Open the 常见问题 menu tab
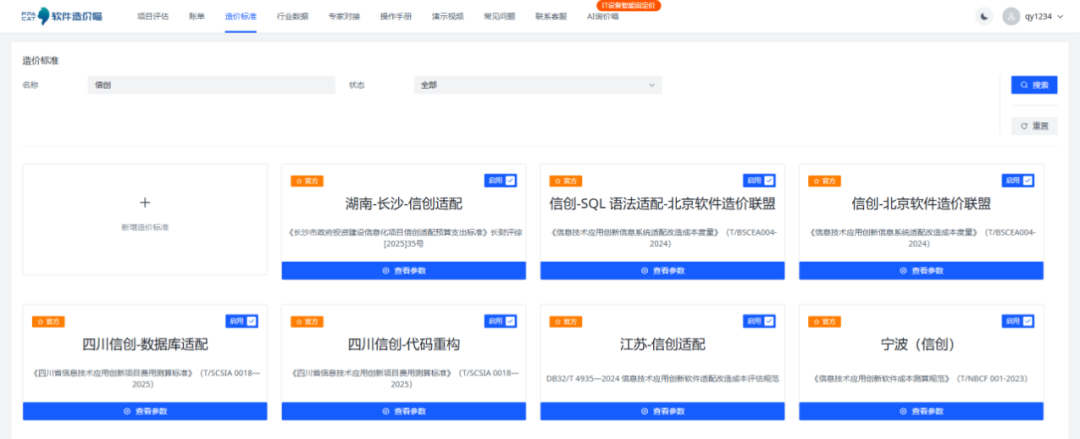Viewport: 1080px width, 439px height. tap(499, 17)
